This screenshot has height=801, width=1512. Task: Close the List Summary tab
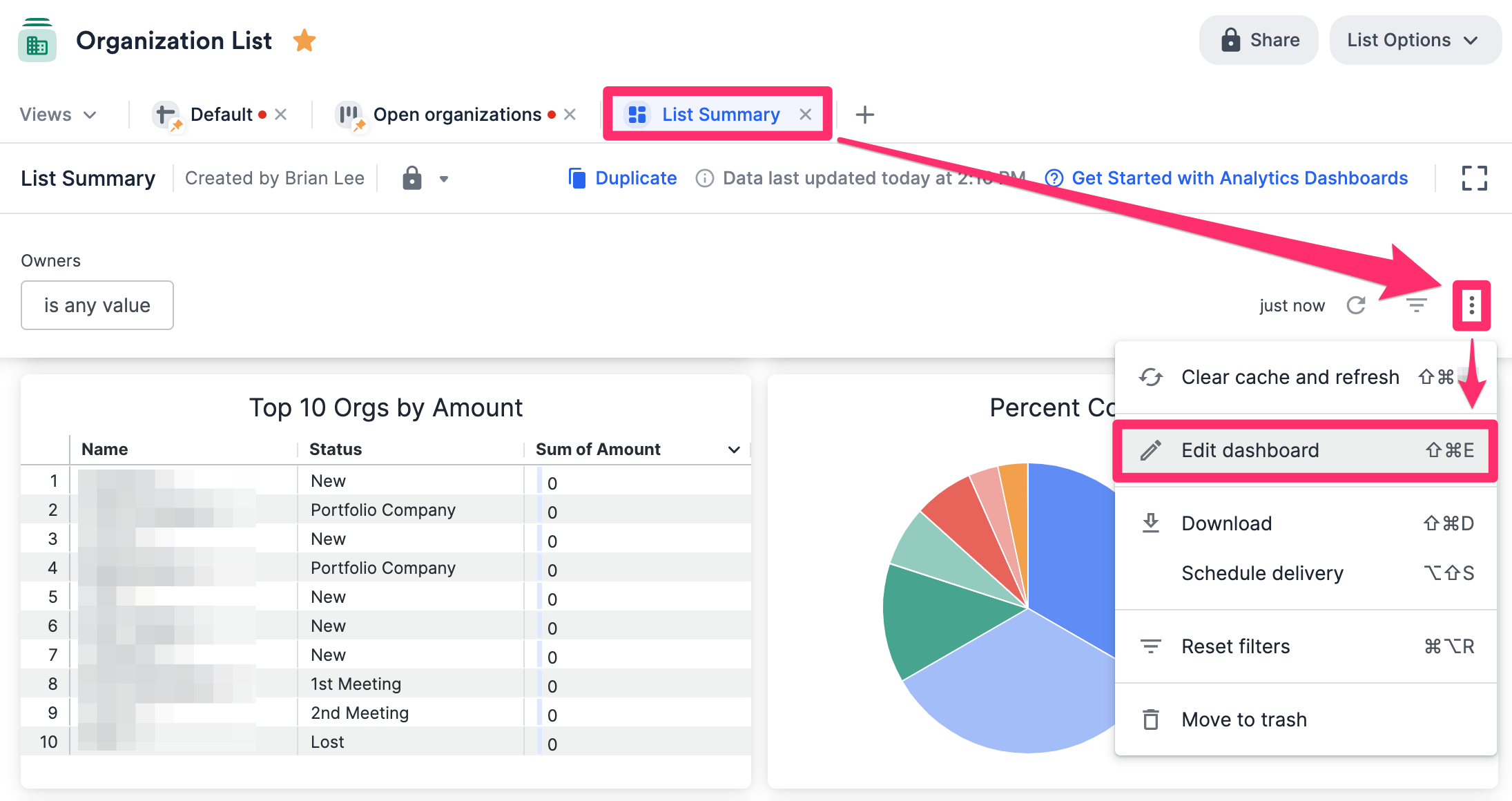click(806, 115)
